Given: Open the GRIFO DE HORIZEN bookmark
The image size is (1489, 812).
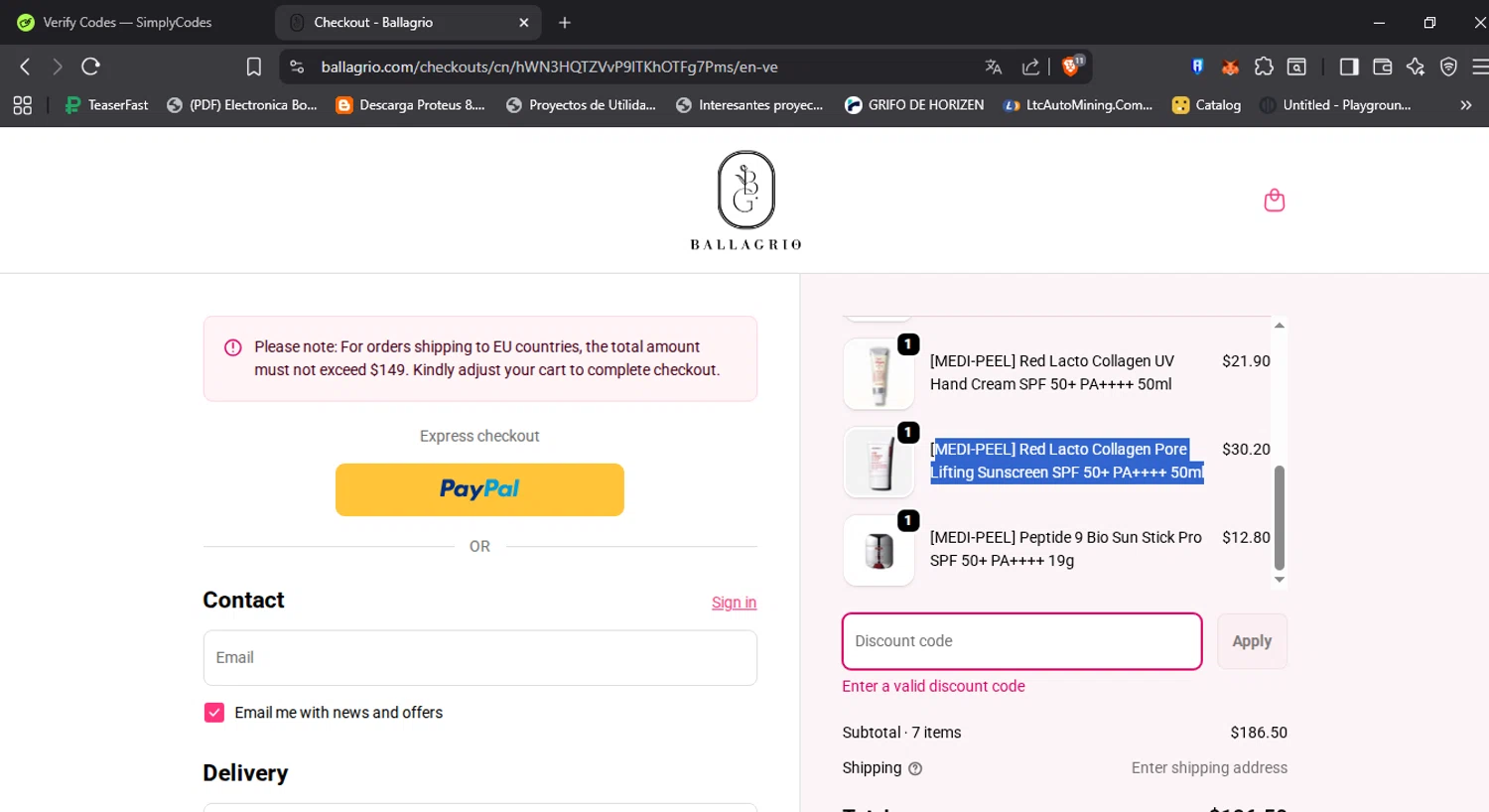Looking at the screenshot, I should tap(914, 105).
